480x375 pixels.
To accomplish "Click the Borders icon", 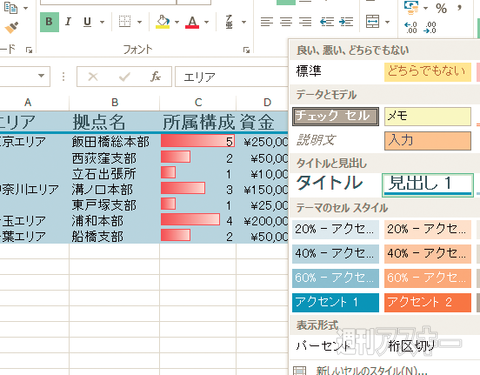I will 125,22.
